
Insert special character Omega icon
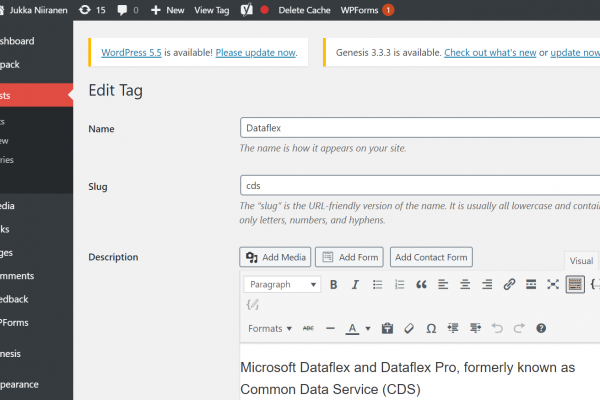431,328
